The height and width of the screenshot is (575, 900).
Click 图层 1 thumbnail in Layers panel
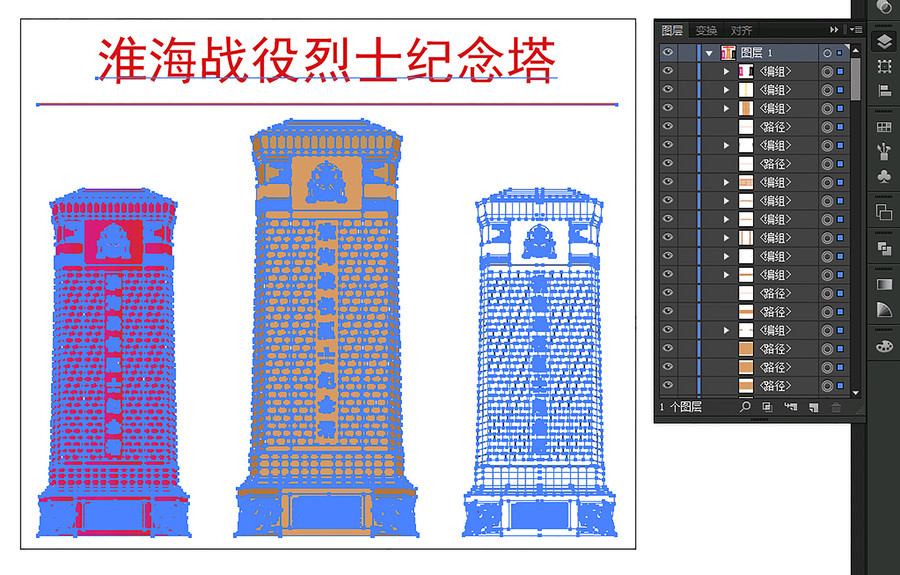pos(728,53)
